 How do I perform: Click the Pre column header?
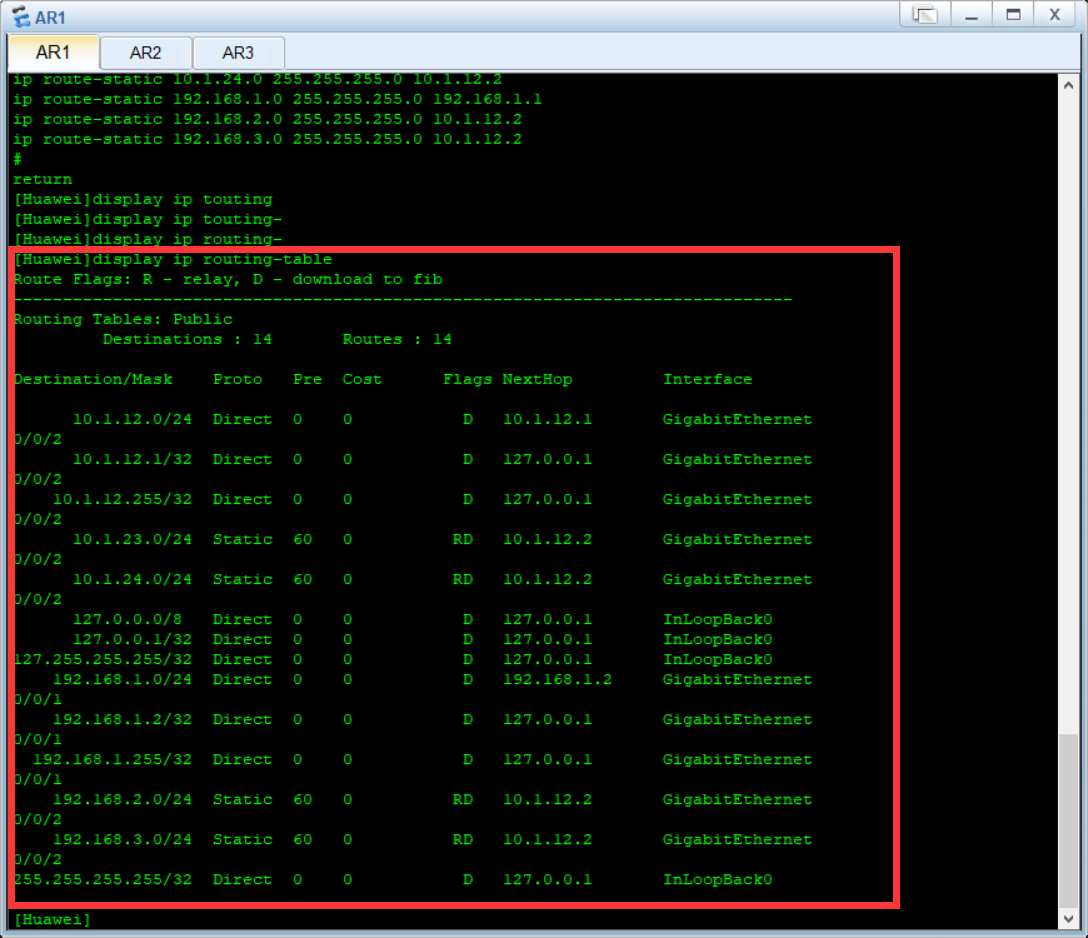click(x=307, y=380)
